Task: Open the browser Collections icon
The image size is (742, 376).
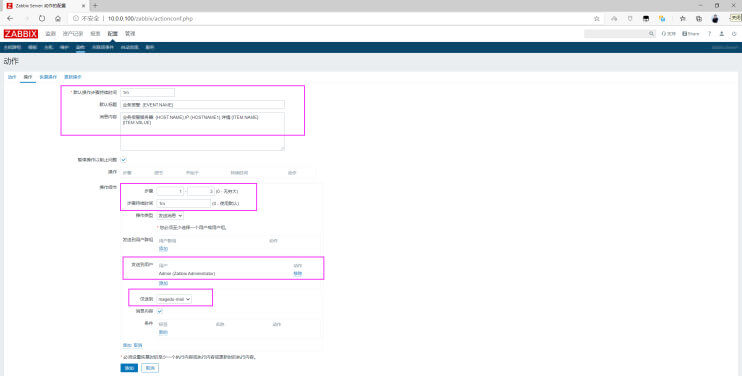Action: (698, 18)
